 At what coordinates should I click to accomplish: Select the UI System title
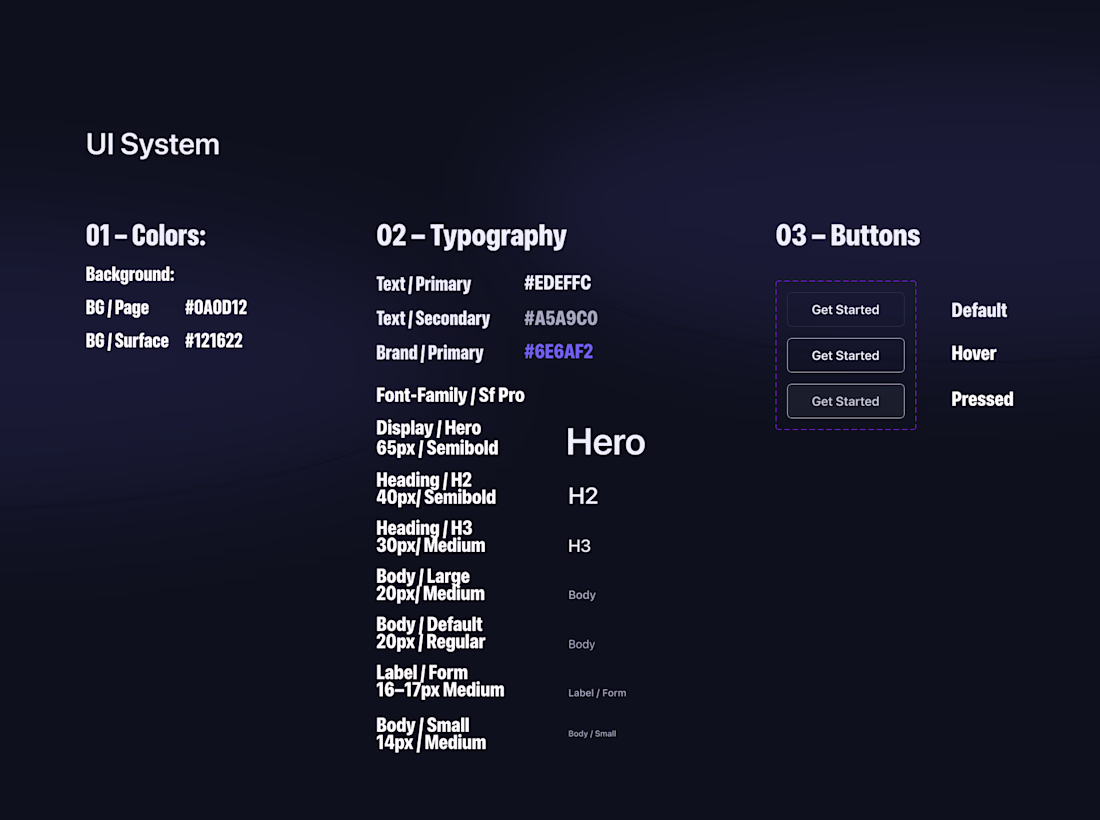pyautogui.click(x=152, y=144)
